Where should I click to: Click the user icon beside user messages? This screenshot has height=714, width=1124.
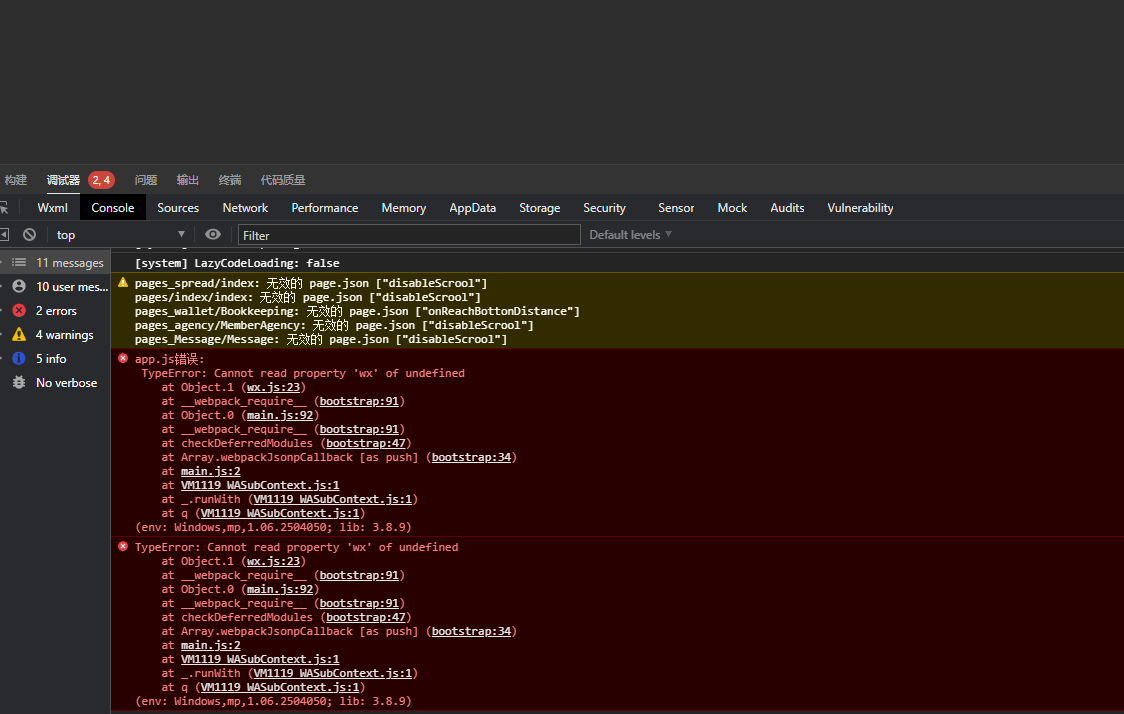pos(19,286)
